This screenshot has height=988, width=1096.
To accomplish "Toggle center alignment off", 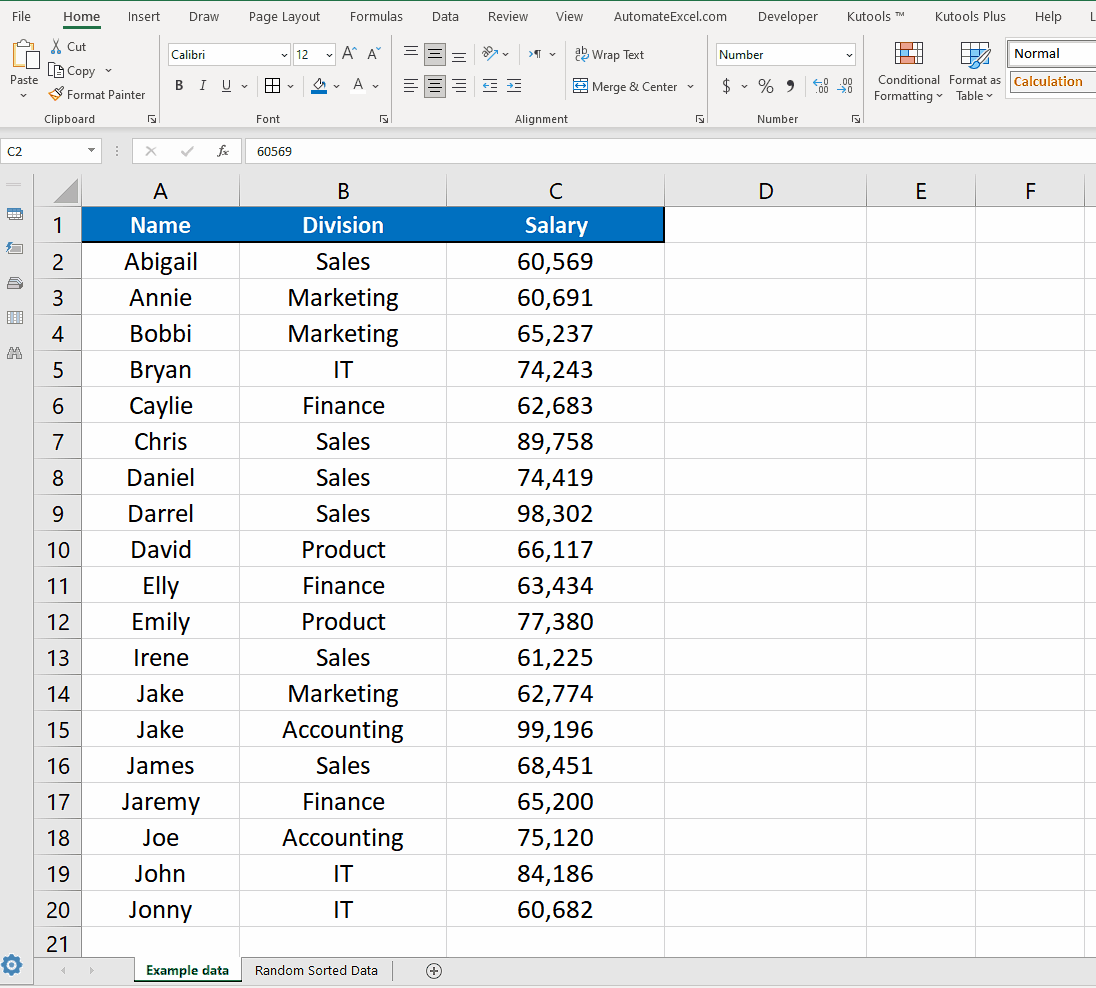I will tap(434, 86).
